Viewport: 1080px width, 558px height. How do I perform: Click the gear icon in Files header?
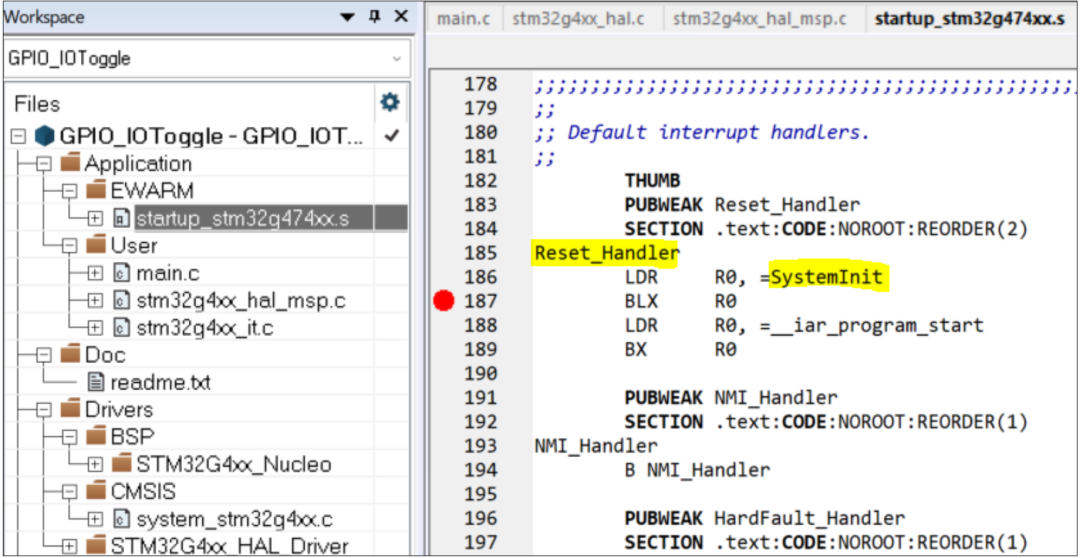tap(391, 103)
